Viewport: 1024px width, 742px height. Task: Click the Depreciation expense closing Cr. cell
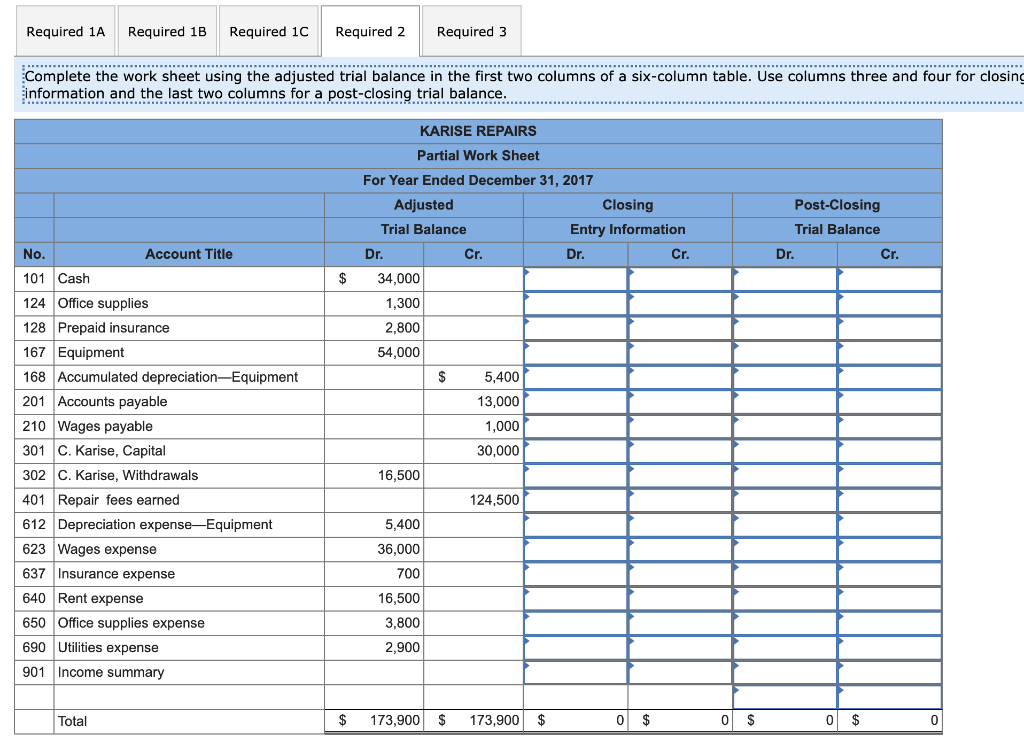coord(680,524)
